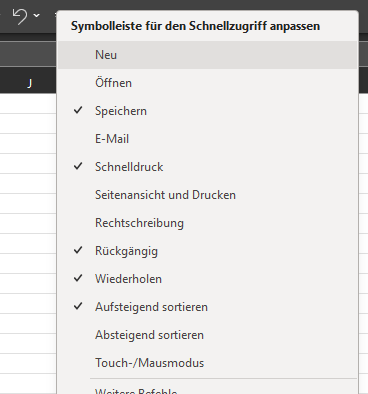Uncheck Speichern in the quick access list
368x394 pixels.
(x=207, y=111)
